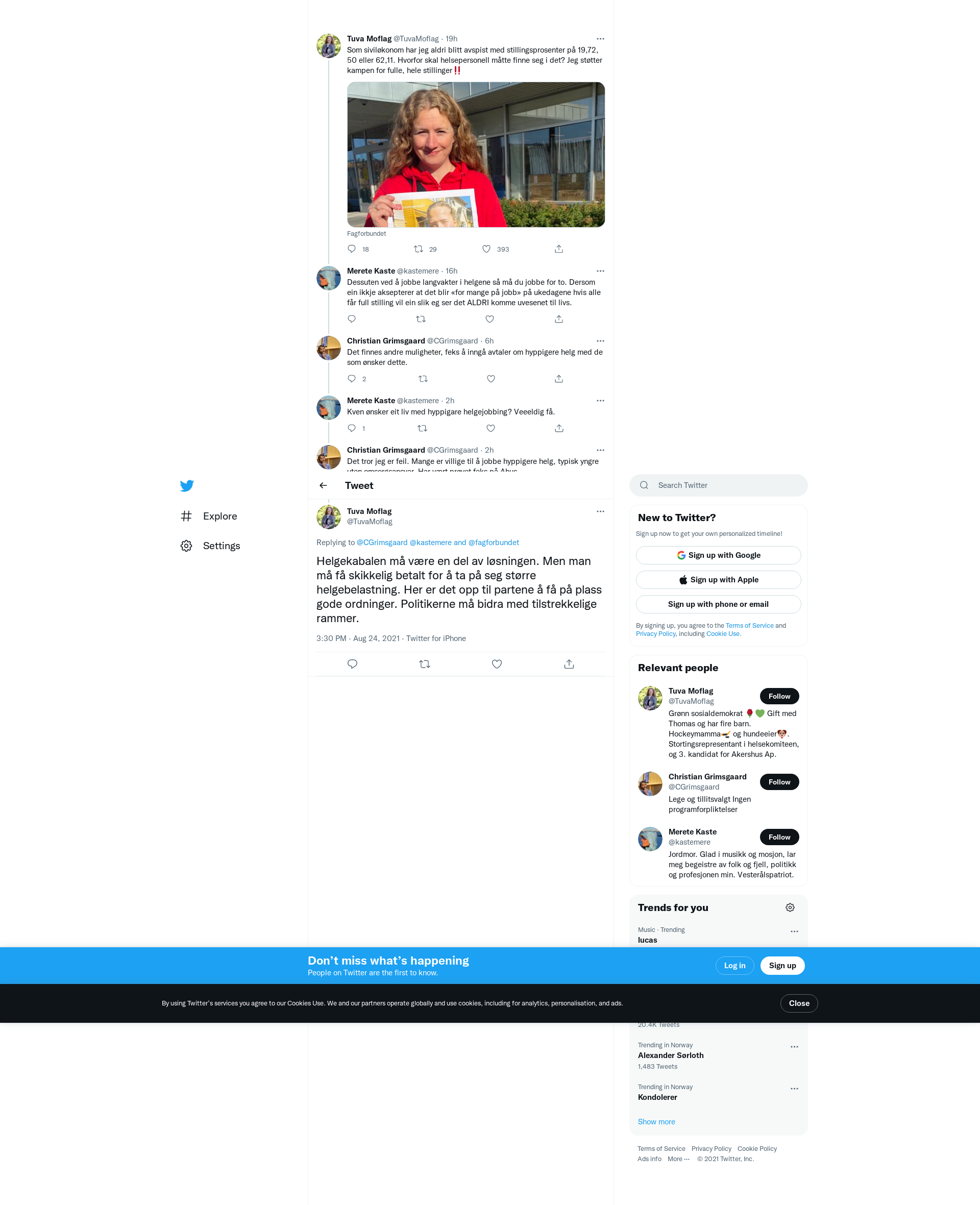Open @CGrimsgaard mention in replying-to line
Viewport: 980px width, 1205px height.
pyautogui.click(x=382, y=543)
